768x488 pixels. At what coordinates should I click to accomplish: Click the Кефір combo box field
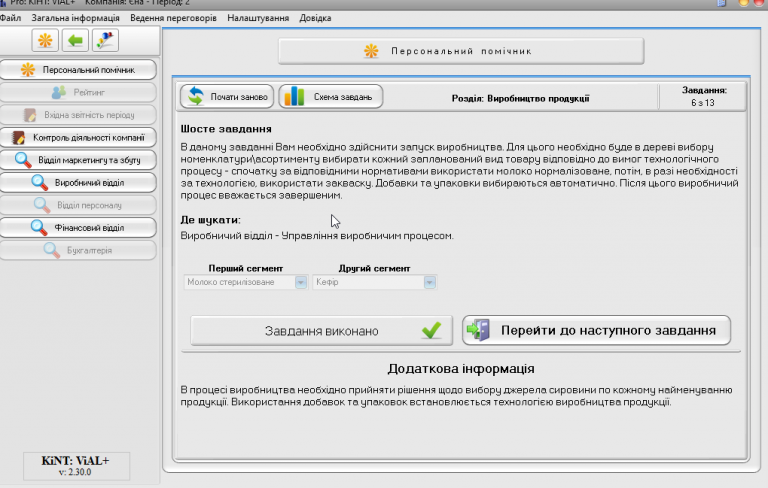(x=374, y=282)
